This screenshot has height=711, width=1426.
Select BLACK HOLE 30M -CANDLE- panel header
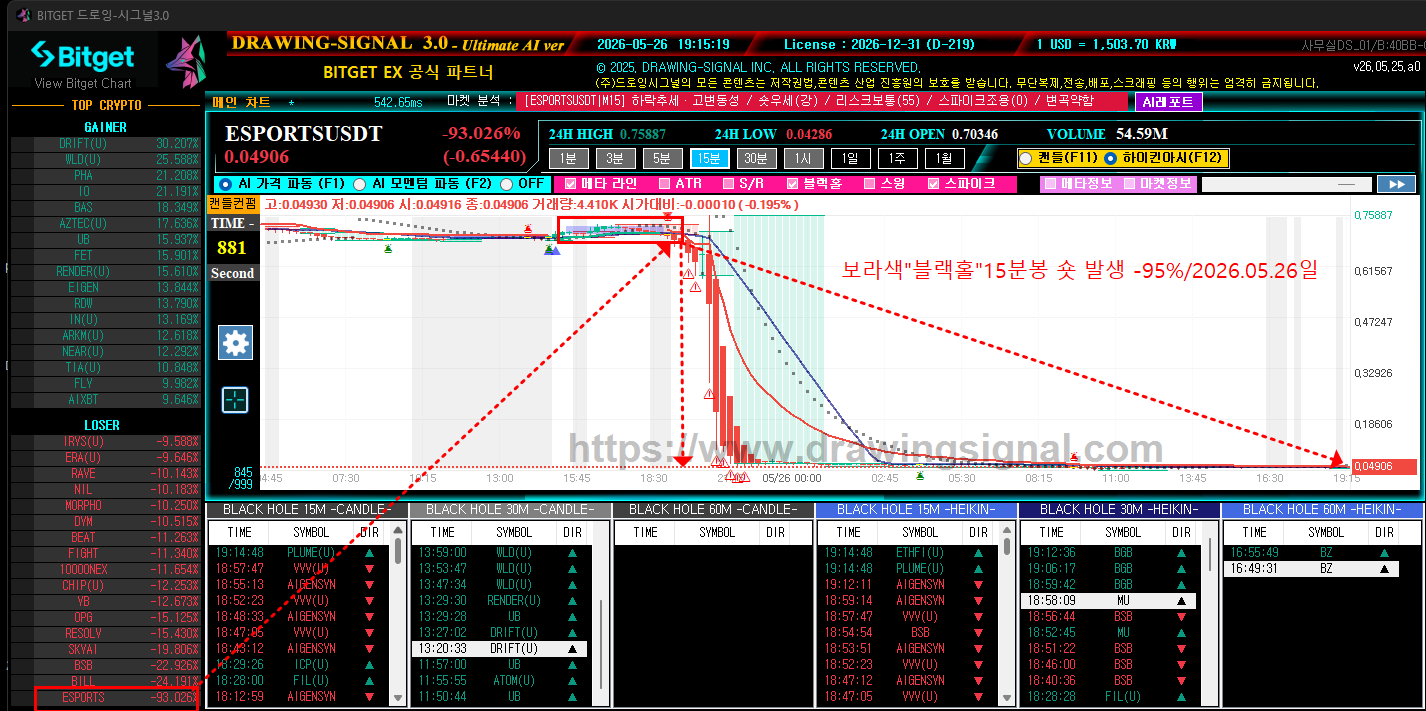pos(508,510)
